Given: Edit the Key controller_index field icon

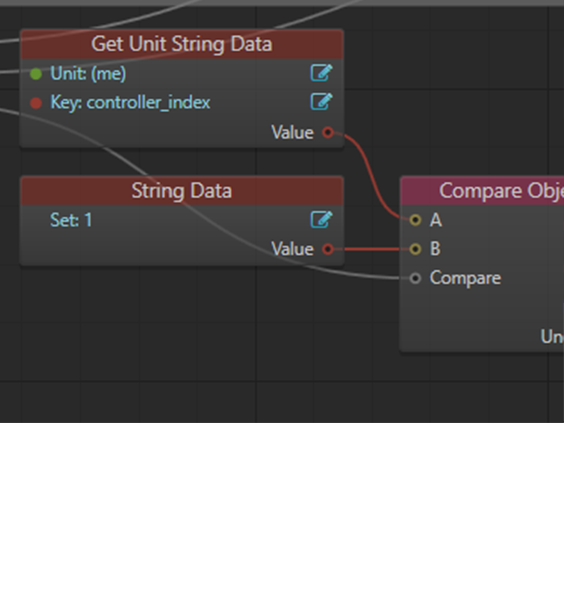Looking at the screenshot, I should (321, 102).
